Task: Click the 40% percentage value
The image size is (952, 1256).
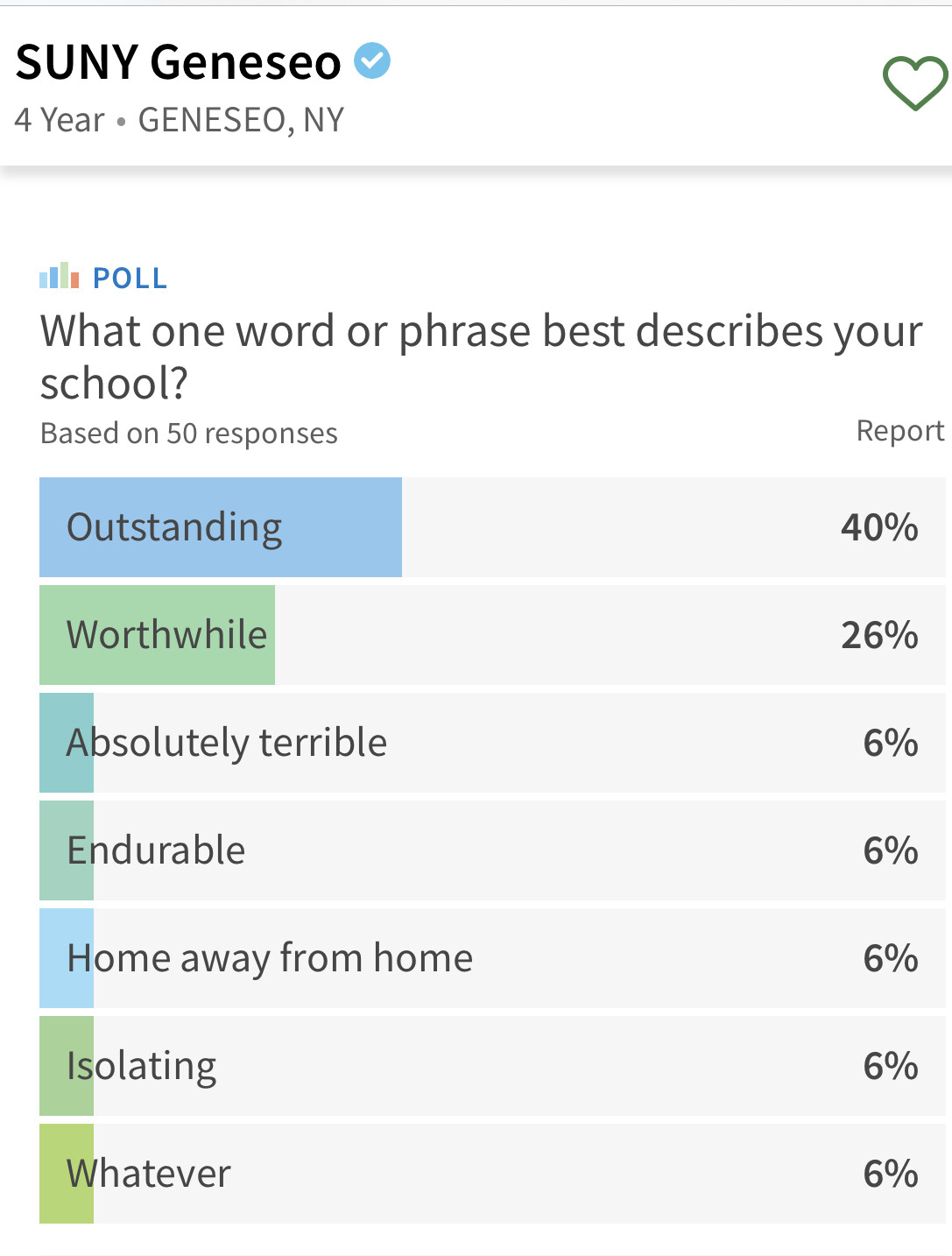Action: pos(879,527)
